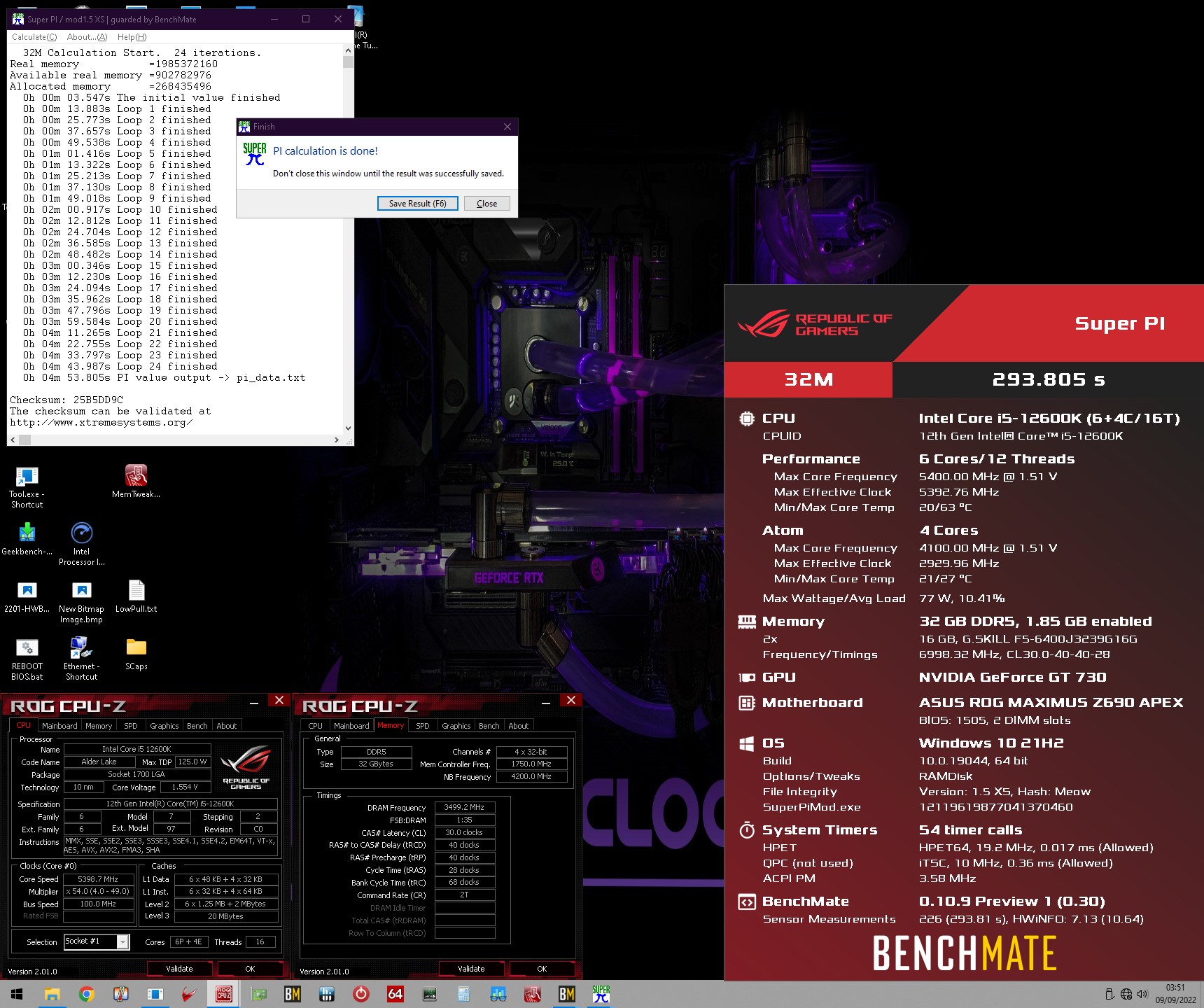
Task: Click Validate in the memory-timings CPU-Z window
Action: [x=471, y=969]
